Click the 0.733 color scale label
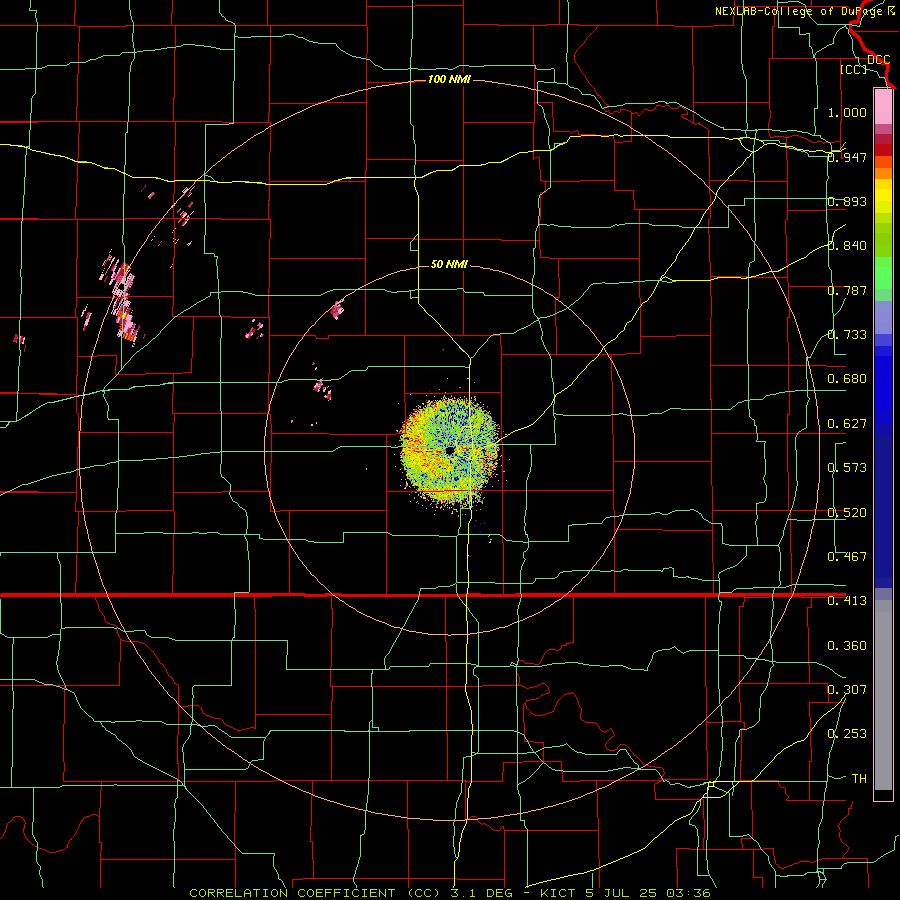Image resolution: width=900 pixels, height=900 pixels. point(847,335)
